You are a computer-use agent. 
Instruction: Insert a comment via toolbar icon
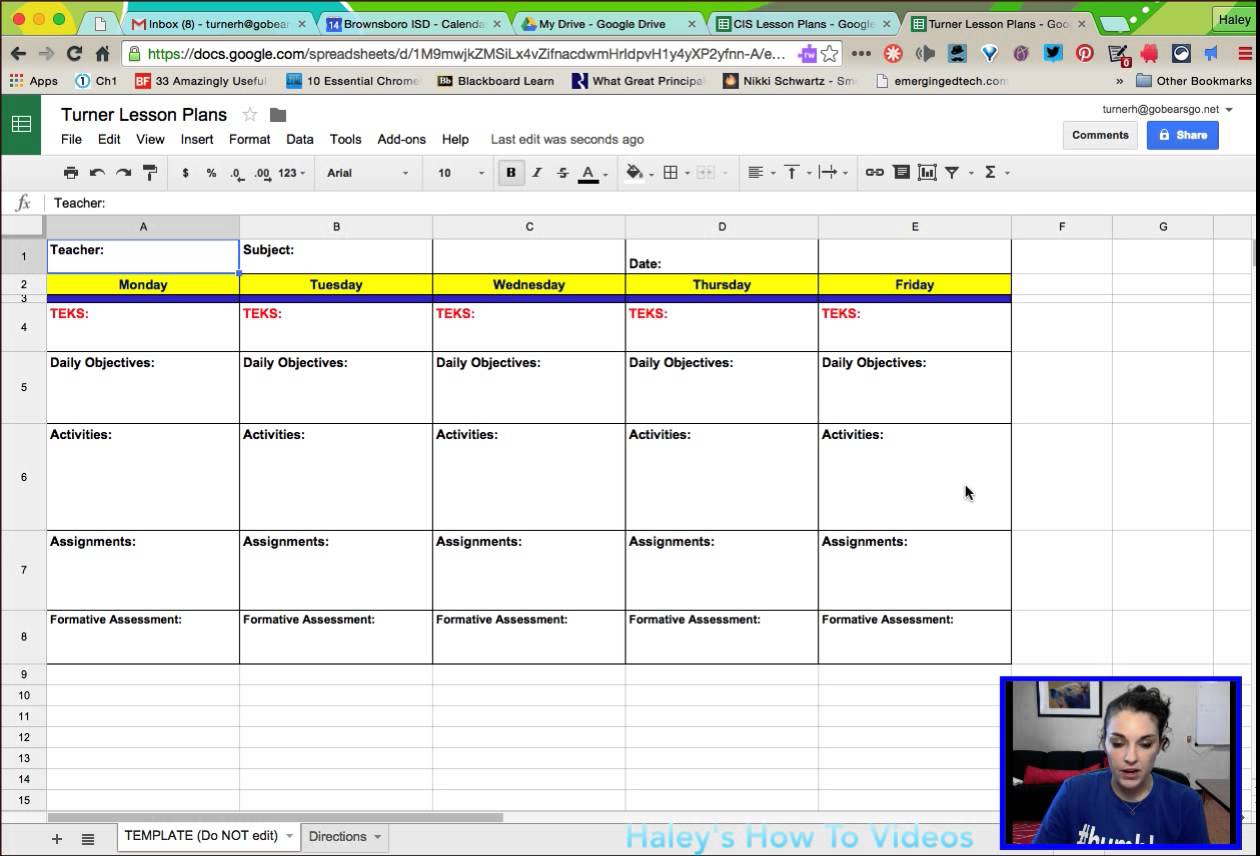tap(901, 173)
